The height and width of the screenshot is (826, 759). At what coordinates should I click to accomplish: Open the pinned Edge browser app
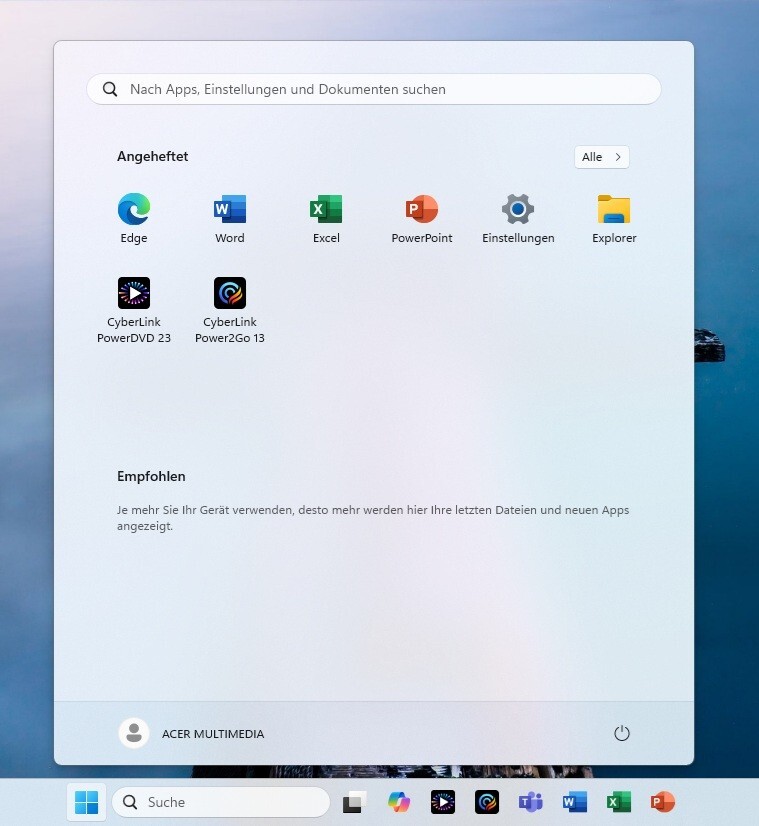[134, 218]
